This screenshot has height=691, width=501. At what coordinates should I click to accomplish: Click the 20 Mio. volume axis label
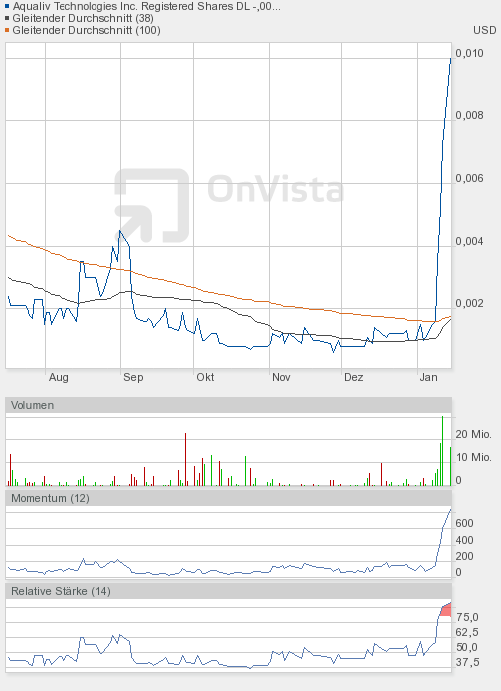[473, 435]
